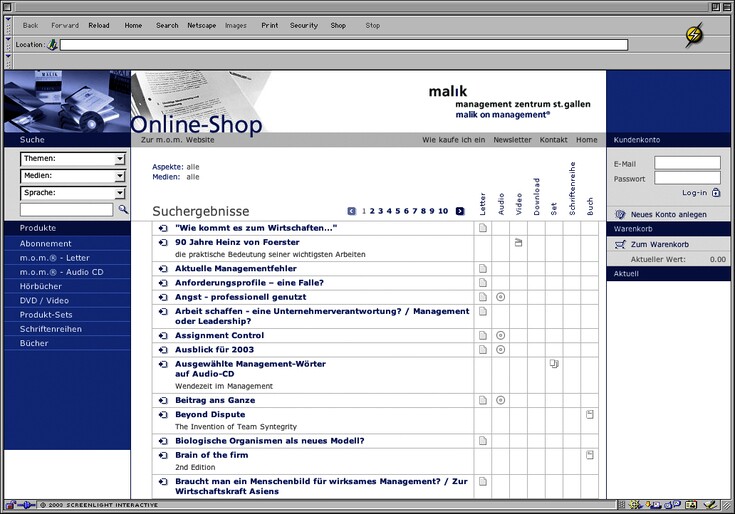Open m.o.m. - Audio CD category
The image size is (735, 514).
pos(61,272)
